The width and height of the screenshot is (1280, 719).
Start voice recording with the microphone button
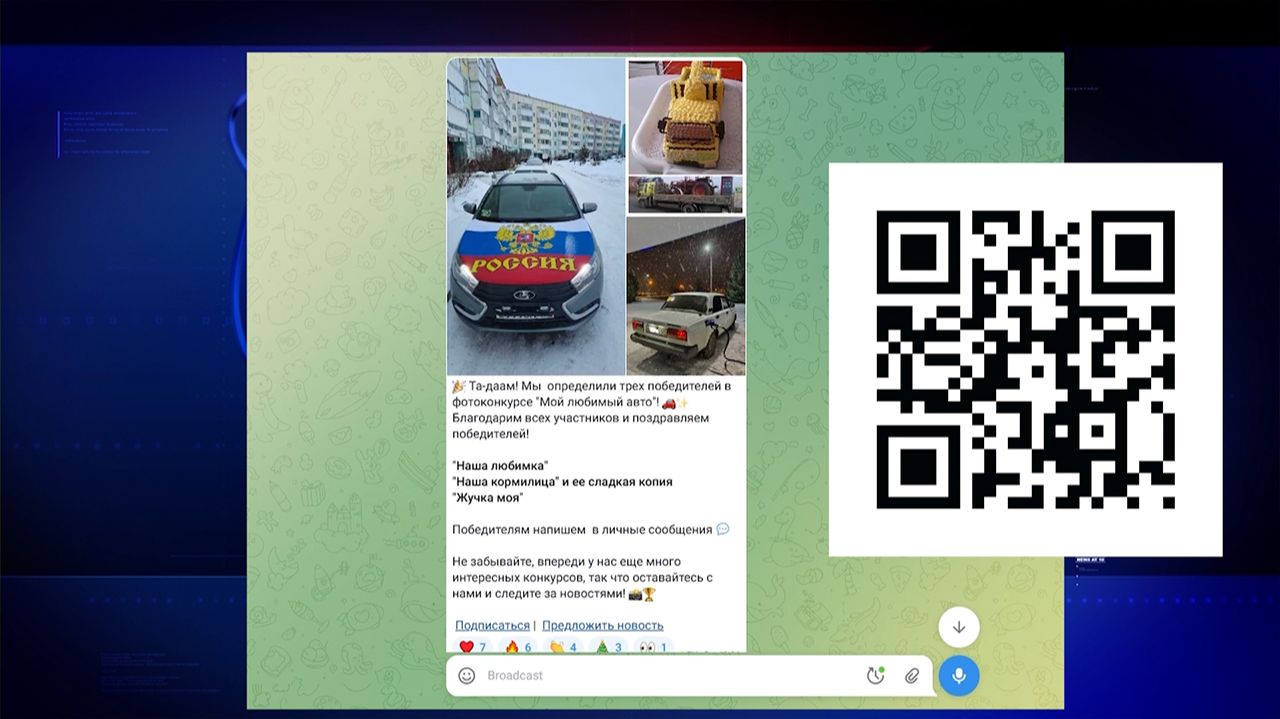point(959,676)
